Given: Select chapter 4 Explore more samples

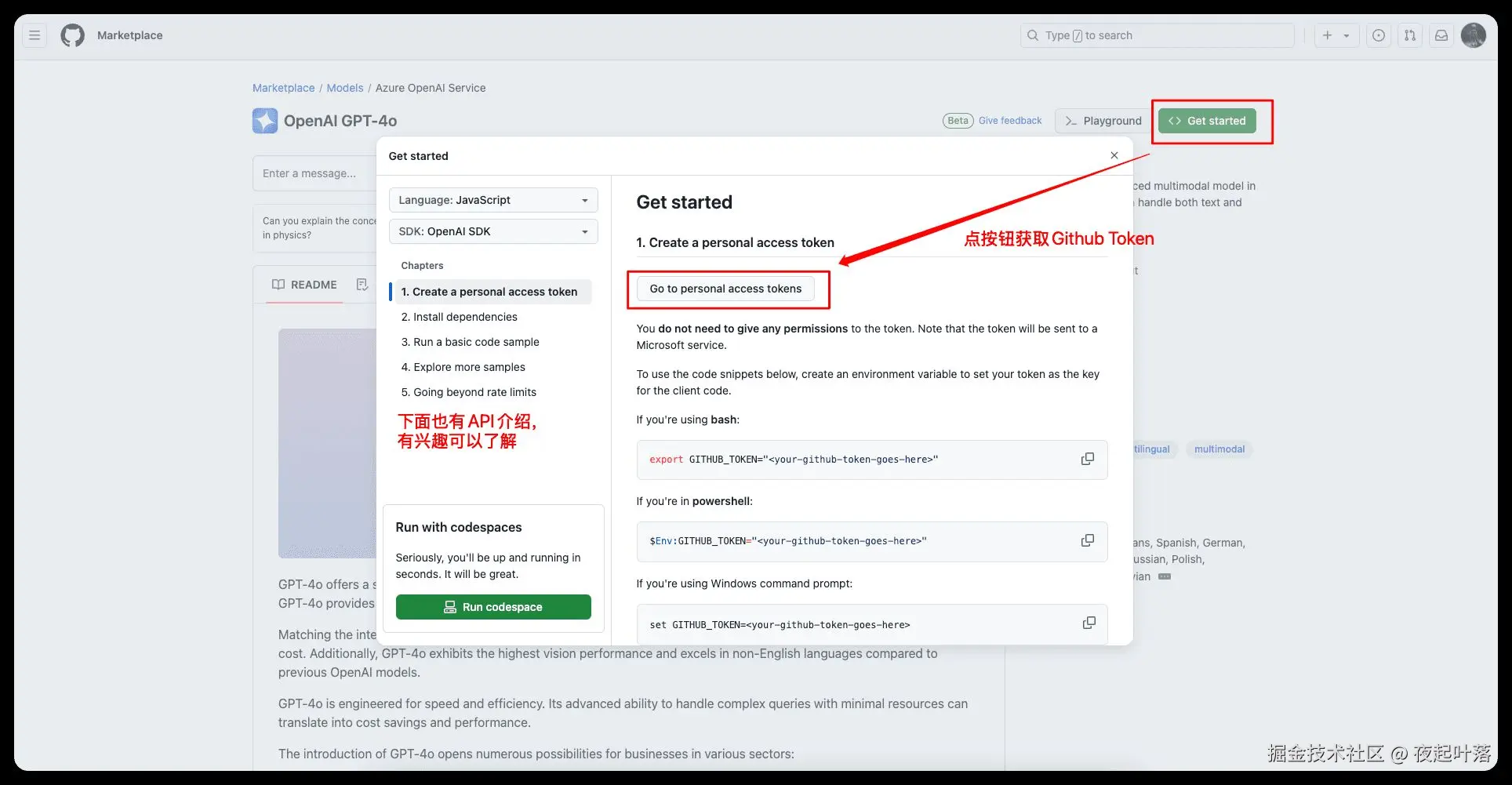Looking at the screenshot, I should pyautogui.click(x=463, y=367).
